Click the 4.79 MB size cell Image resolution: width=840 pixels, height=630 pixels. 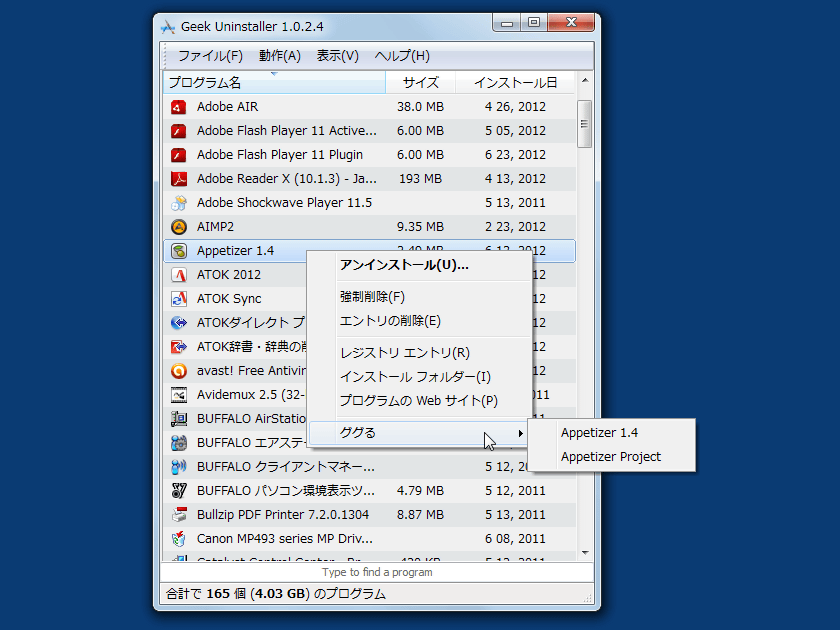pos(421,491)
